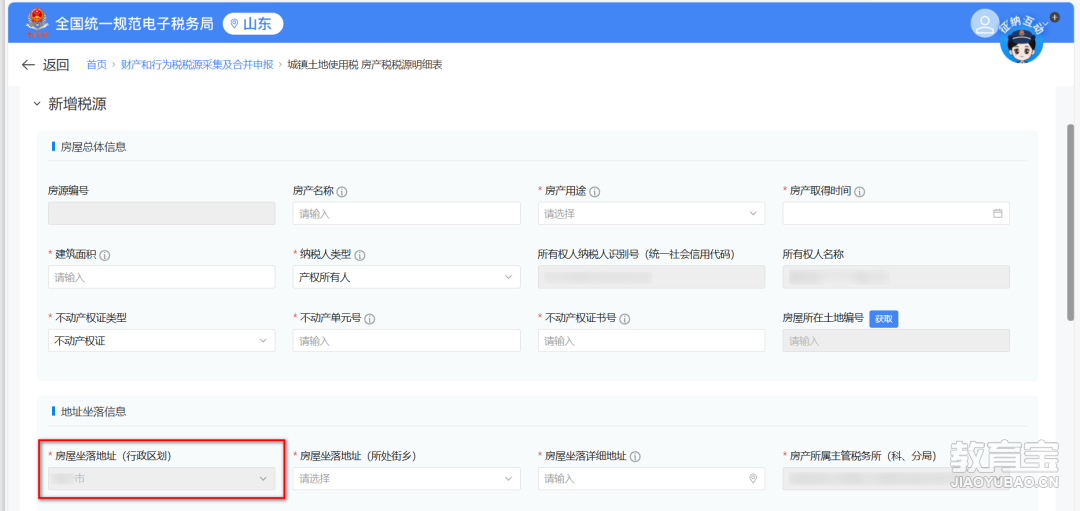1080x511 pixels.
Task: Focus the 不动产权证书号 input field
Action: 652,340
